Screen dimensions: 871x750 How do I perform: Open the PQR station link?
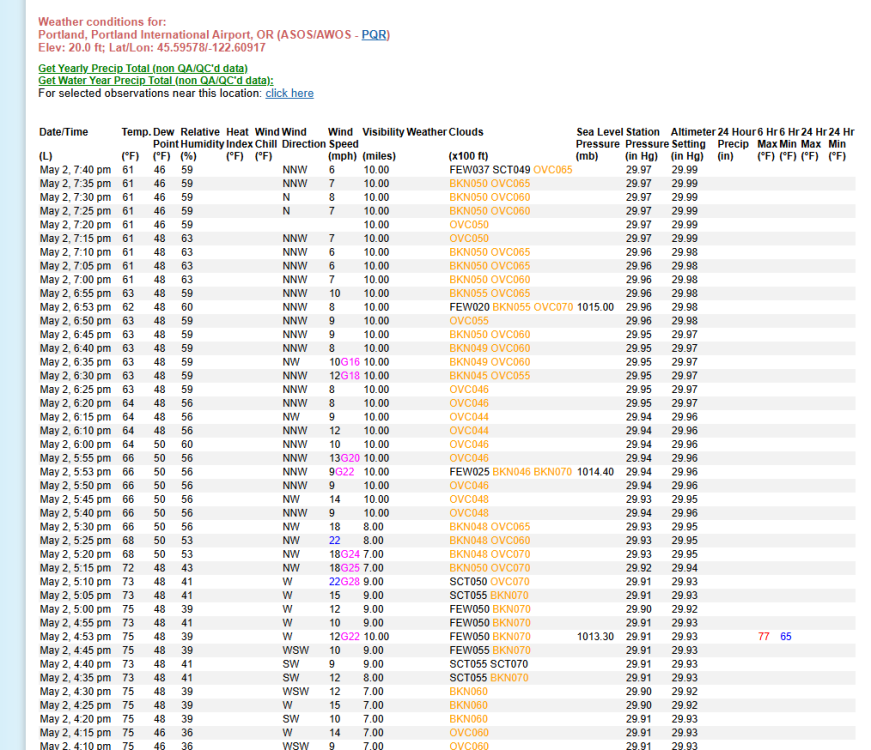tap(373, 34)
